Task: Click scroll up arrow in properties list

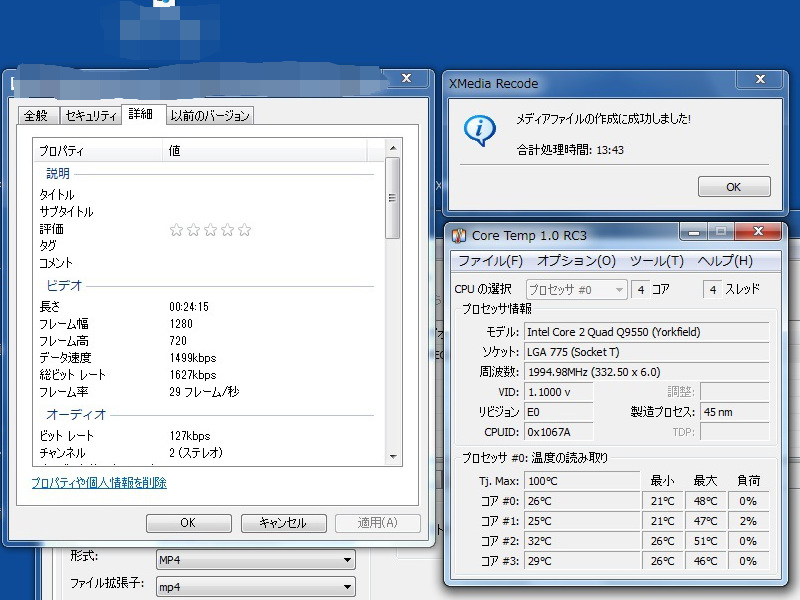Action: (393, 148)
